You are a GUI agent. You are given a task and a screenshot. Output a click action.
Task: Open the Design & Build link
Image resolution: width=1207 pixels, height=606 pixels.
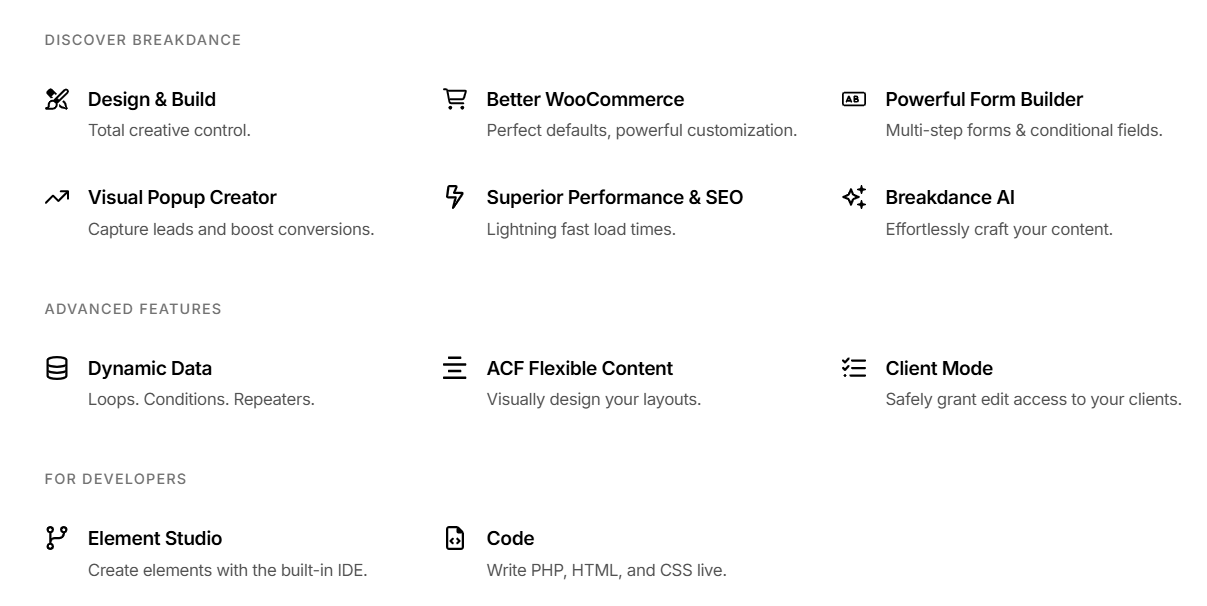click(152, 99)
